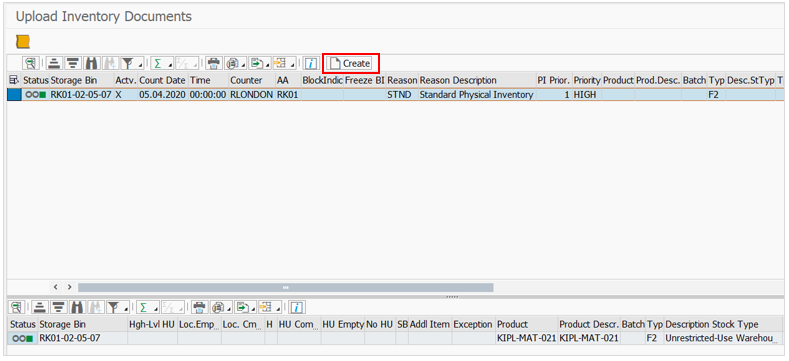The width and height of the screenshot is (789, 361).
Task: Print the upper grid via printer icon
Action: pos(214,63)
